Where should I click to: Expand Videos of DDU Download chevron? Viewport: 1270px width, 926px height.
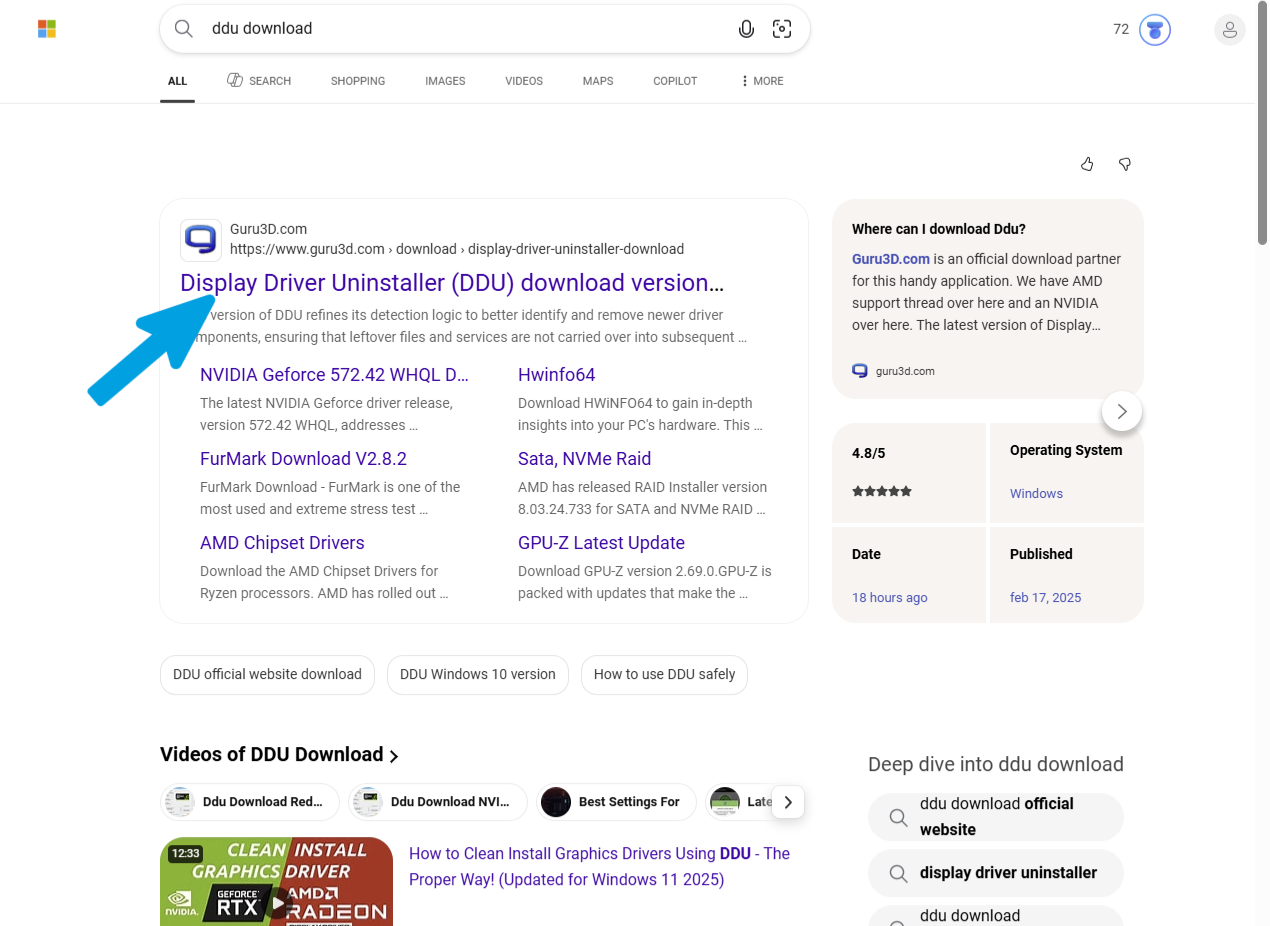[394, 756]
